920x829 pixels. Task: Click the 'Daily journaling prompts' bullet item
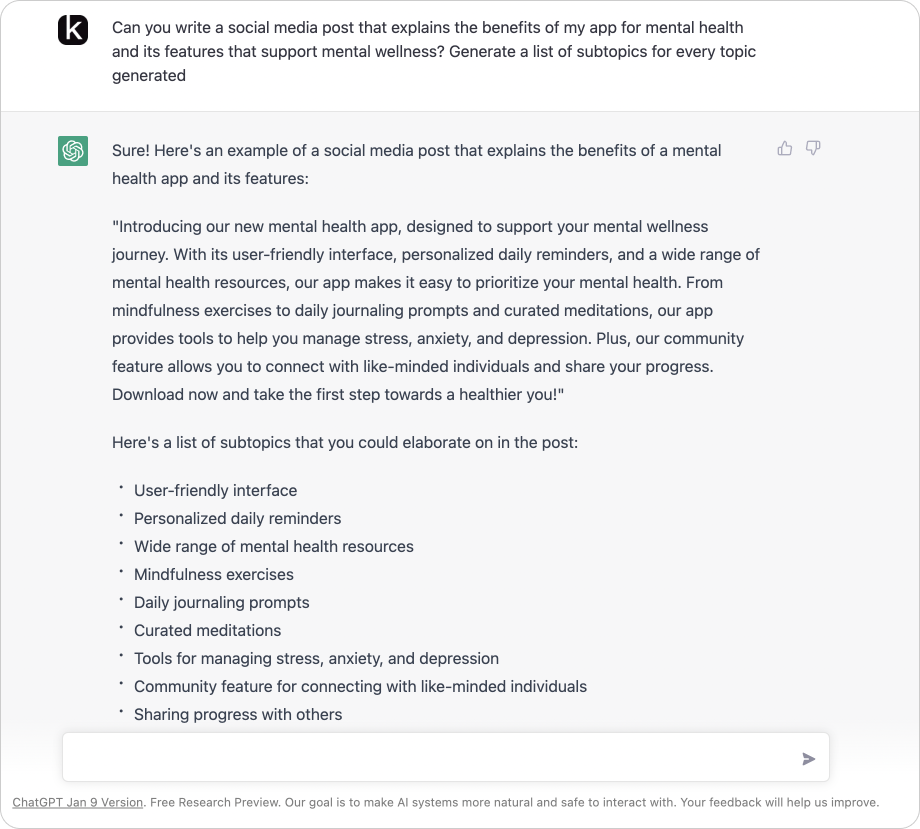tap(221, 603)
